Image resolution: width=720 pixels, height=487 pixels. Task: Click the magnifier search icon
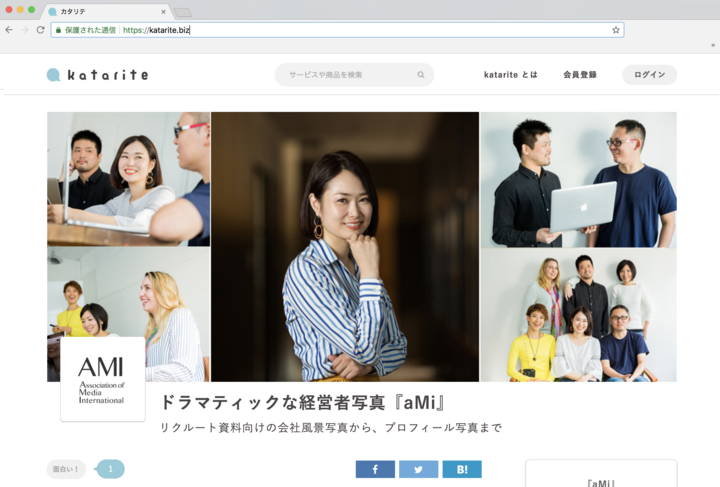[x=421, y=75]
